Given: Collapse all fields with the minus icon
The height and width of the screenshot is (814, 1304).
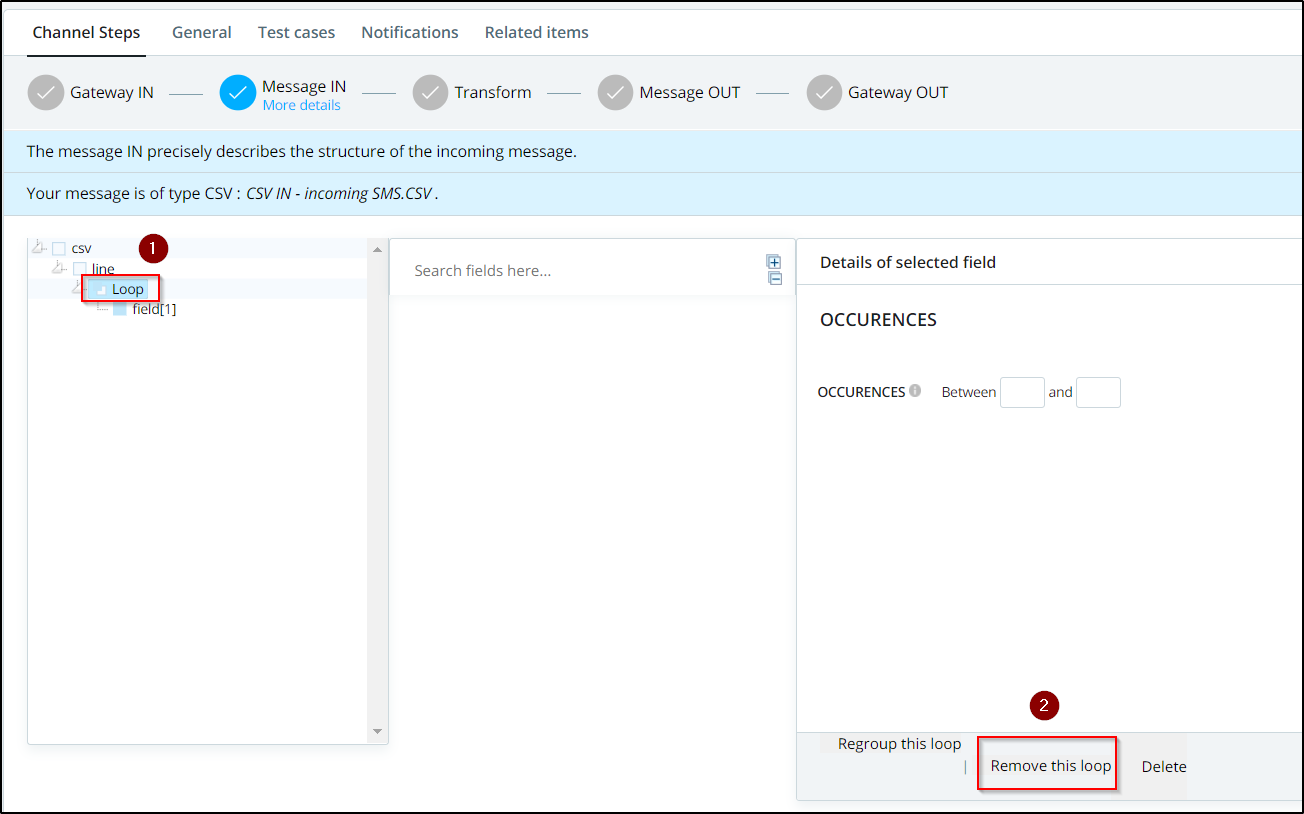Looking at the screenshot, I should [x=775, y=279].
